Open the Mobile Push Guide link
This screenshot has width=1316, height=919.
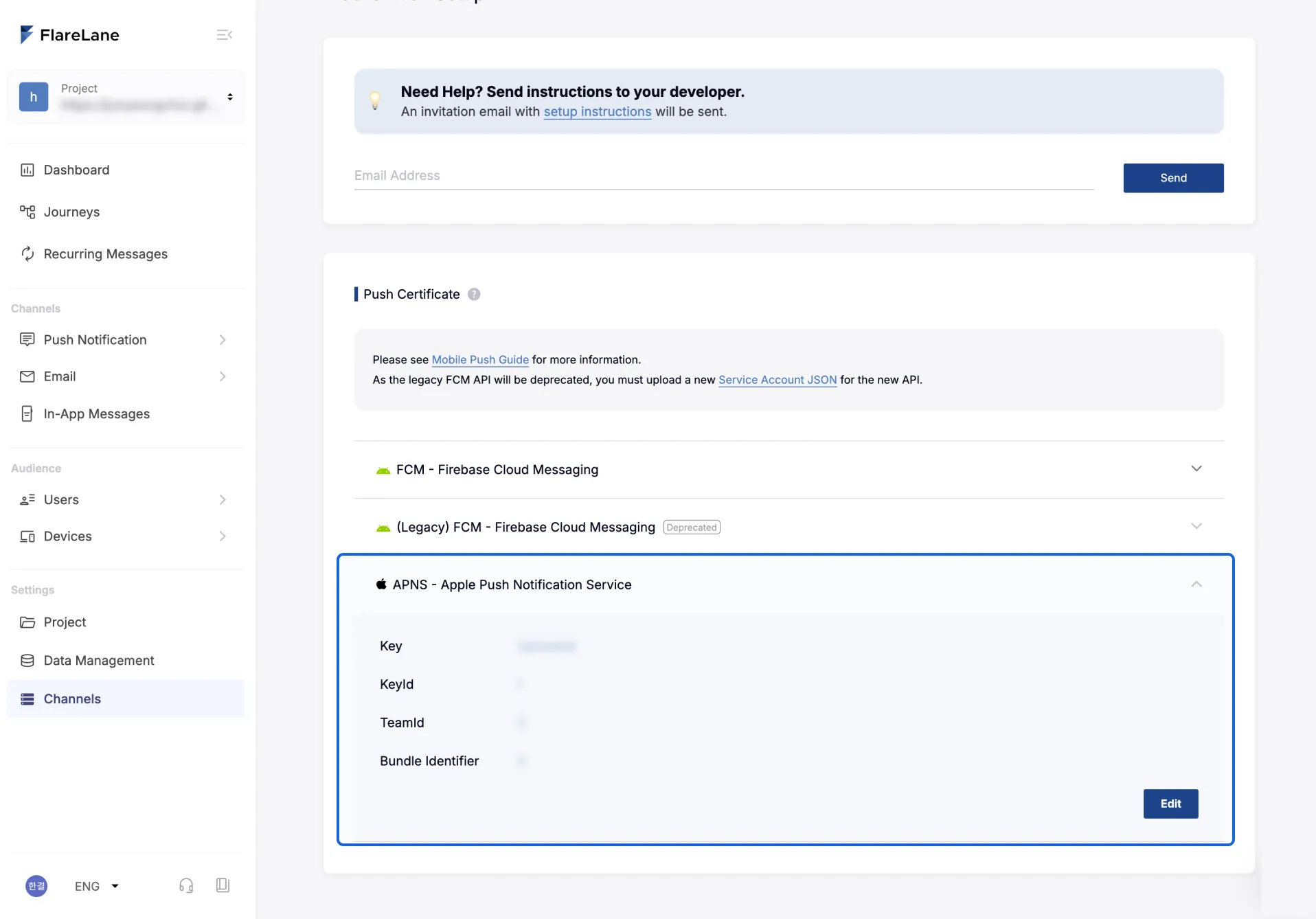(480, 359)
